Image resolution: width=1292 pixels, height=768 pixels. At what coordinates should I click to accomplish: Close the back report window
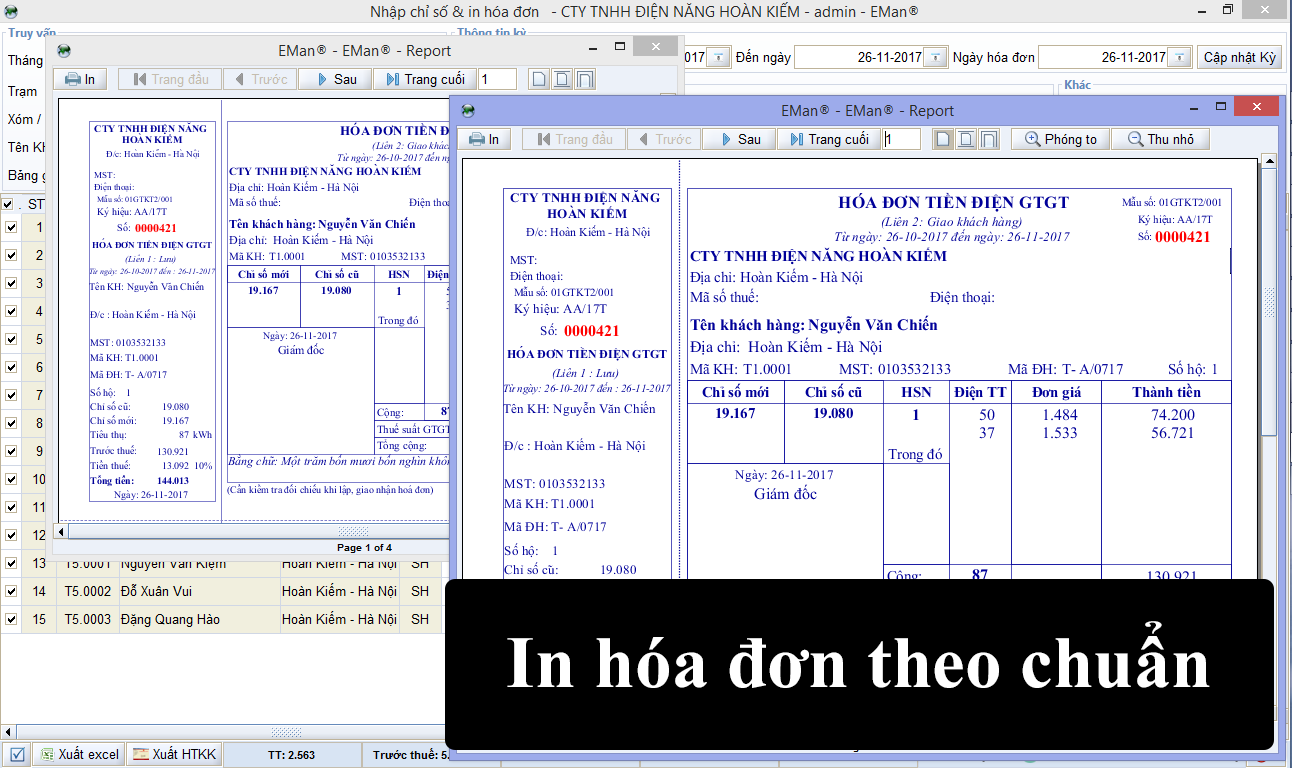[655, 46]
